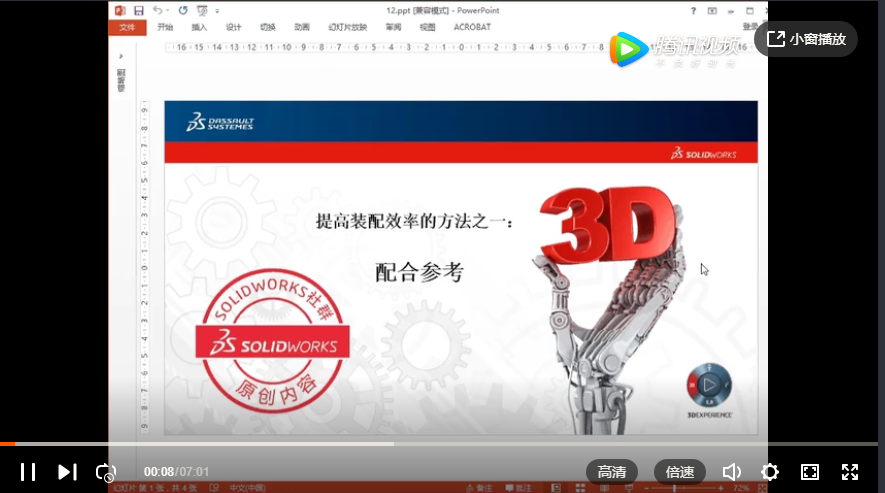Expand the quick access toolbar customize arrow
This screenshot has width=885, height=493.
click(217, 11)
